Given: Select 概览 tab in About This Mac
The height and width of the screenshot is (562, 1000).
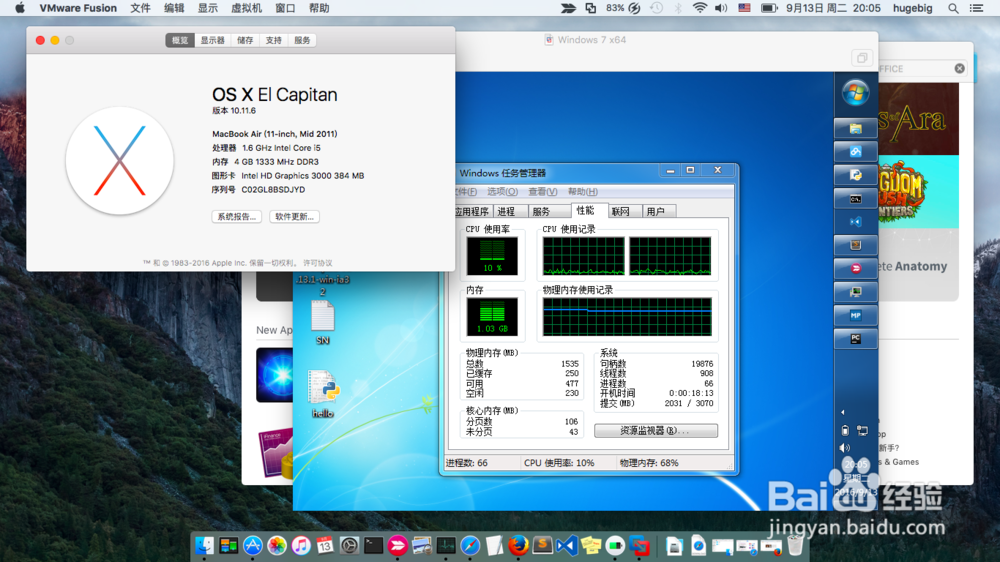Looking at the screenshot, I should coord(180,40).
